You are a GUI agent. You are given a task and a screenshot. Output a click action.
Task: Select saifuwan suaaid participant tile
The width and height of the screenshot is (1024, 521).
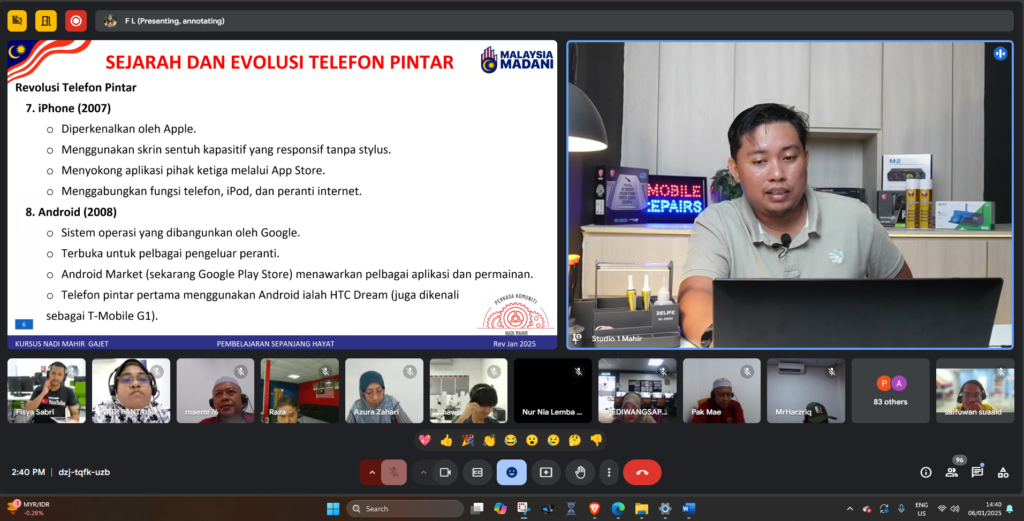click(x=975, y=390)
